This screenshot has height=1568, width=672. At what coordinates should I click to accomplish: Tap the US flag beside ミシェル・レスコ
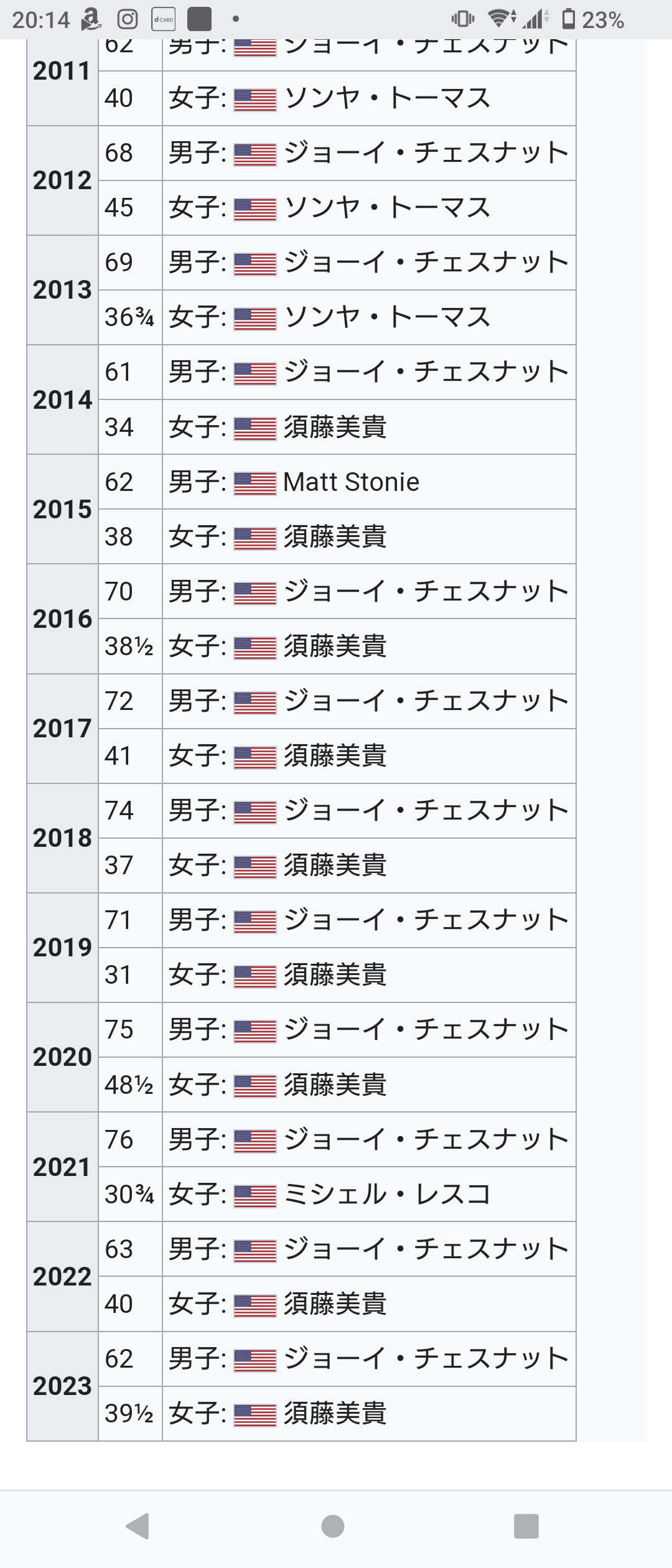[255, 1196]
